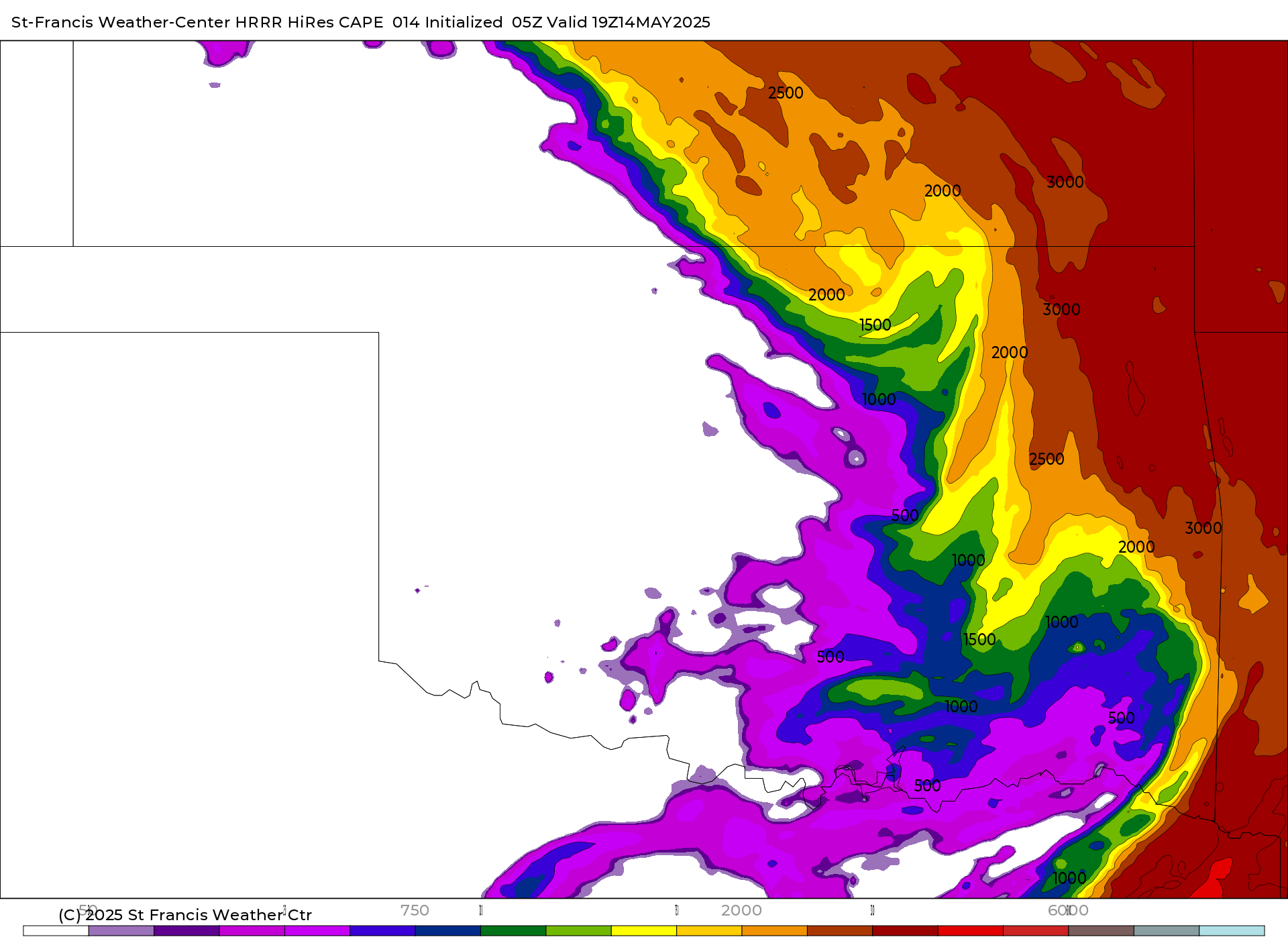Click the topmost 2500 contour label on the map
Screen dimensions: 1288x939
tap(786, 93)
